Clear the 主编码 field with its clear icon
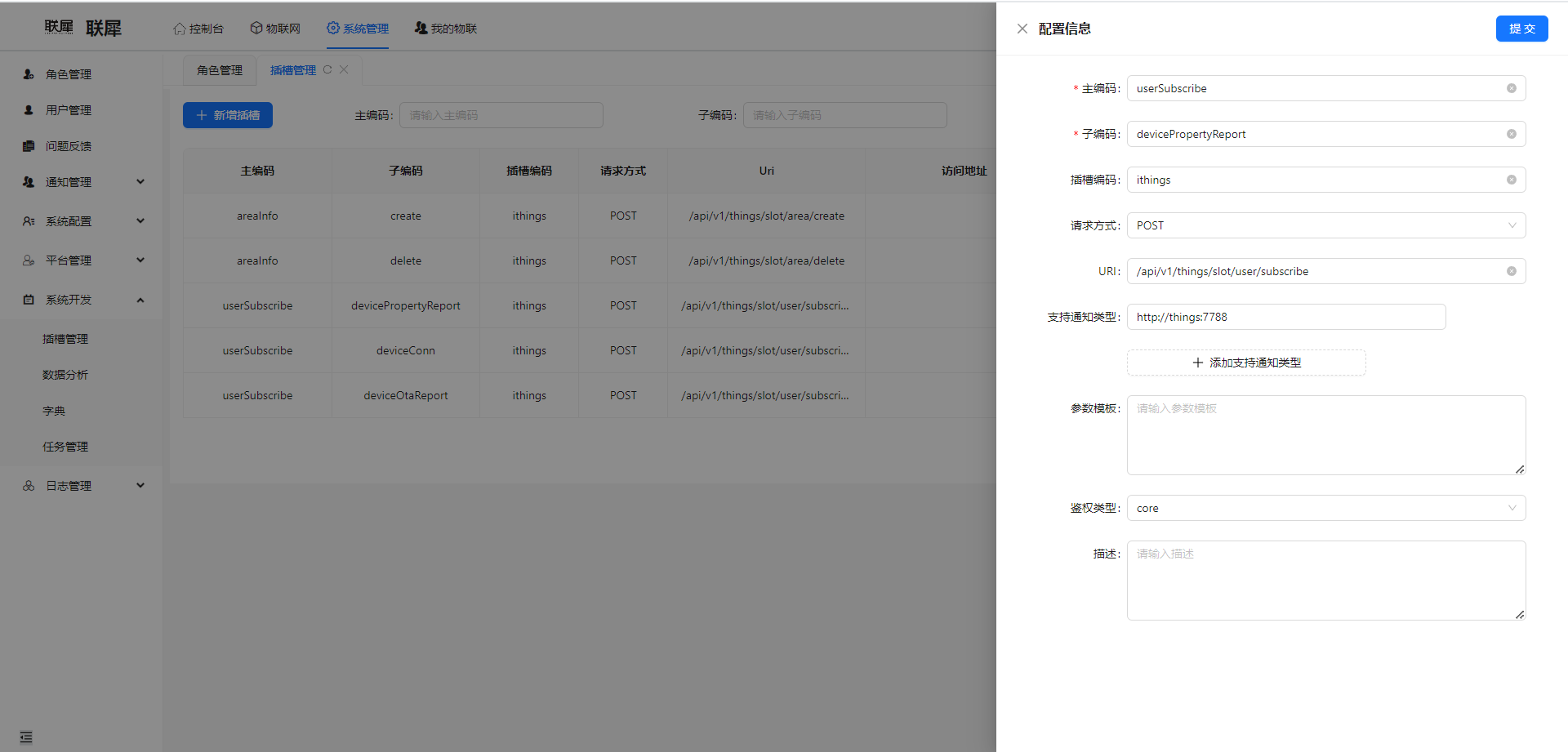Viewport: 1568px width, 752px height. 1511,88
